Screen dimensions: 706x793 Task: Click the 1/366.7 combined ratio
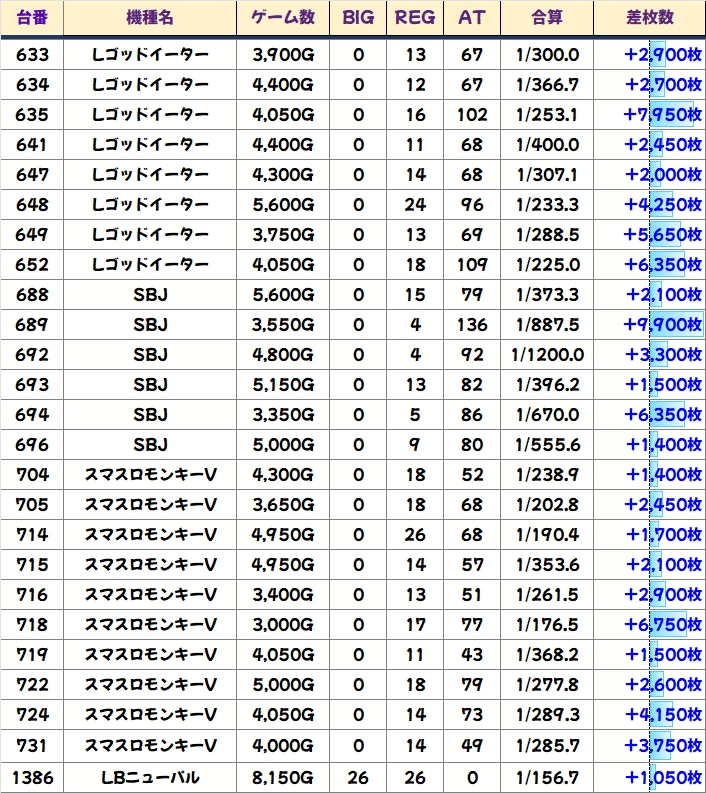pyautogui.click(x=547, y=84)
